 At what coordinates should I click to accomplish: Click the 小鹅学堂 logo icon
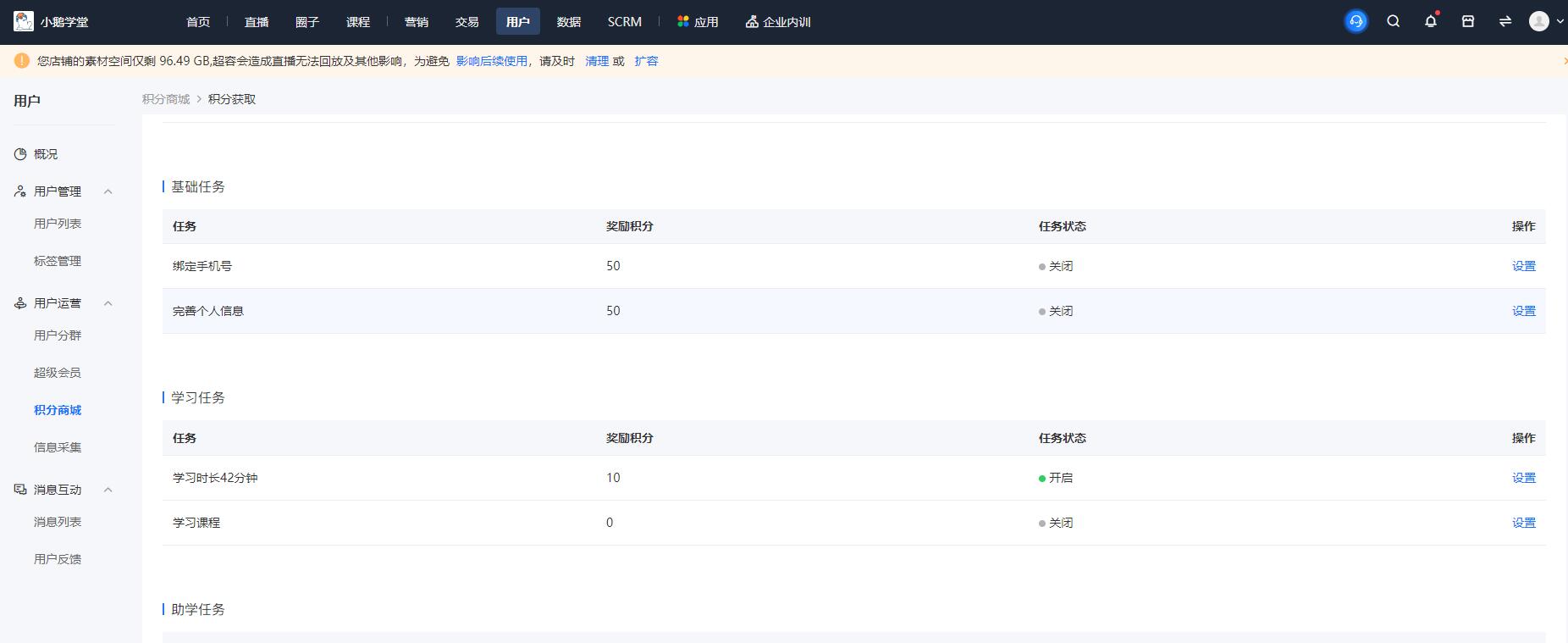[x=24, y=22]
